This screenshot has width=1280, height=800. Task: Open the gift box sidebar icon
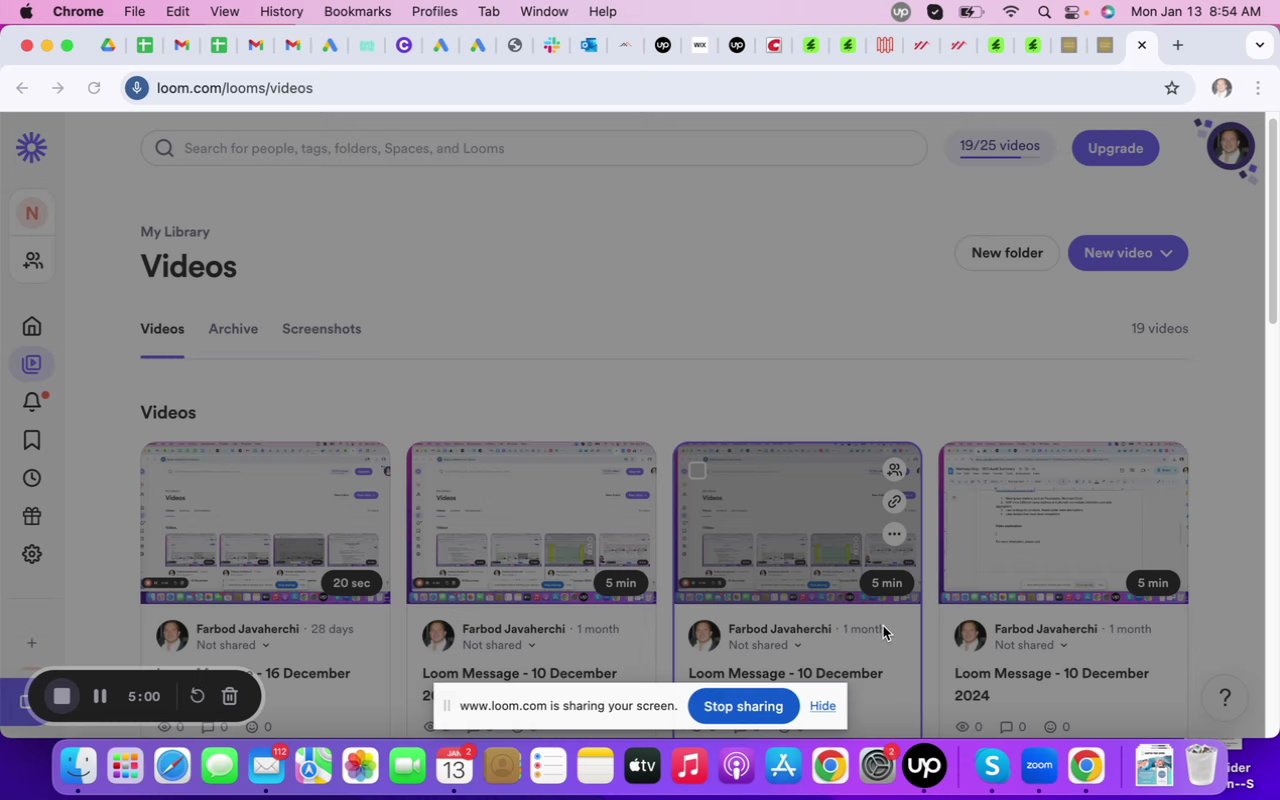click(x=32, y=516)
